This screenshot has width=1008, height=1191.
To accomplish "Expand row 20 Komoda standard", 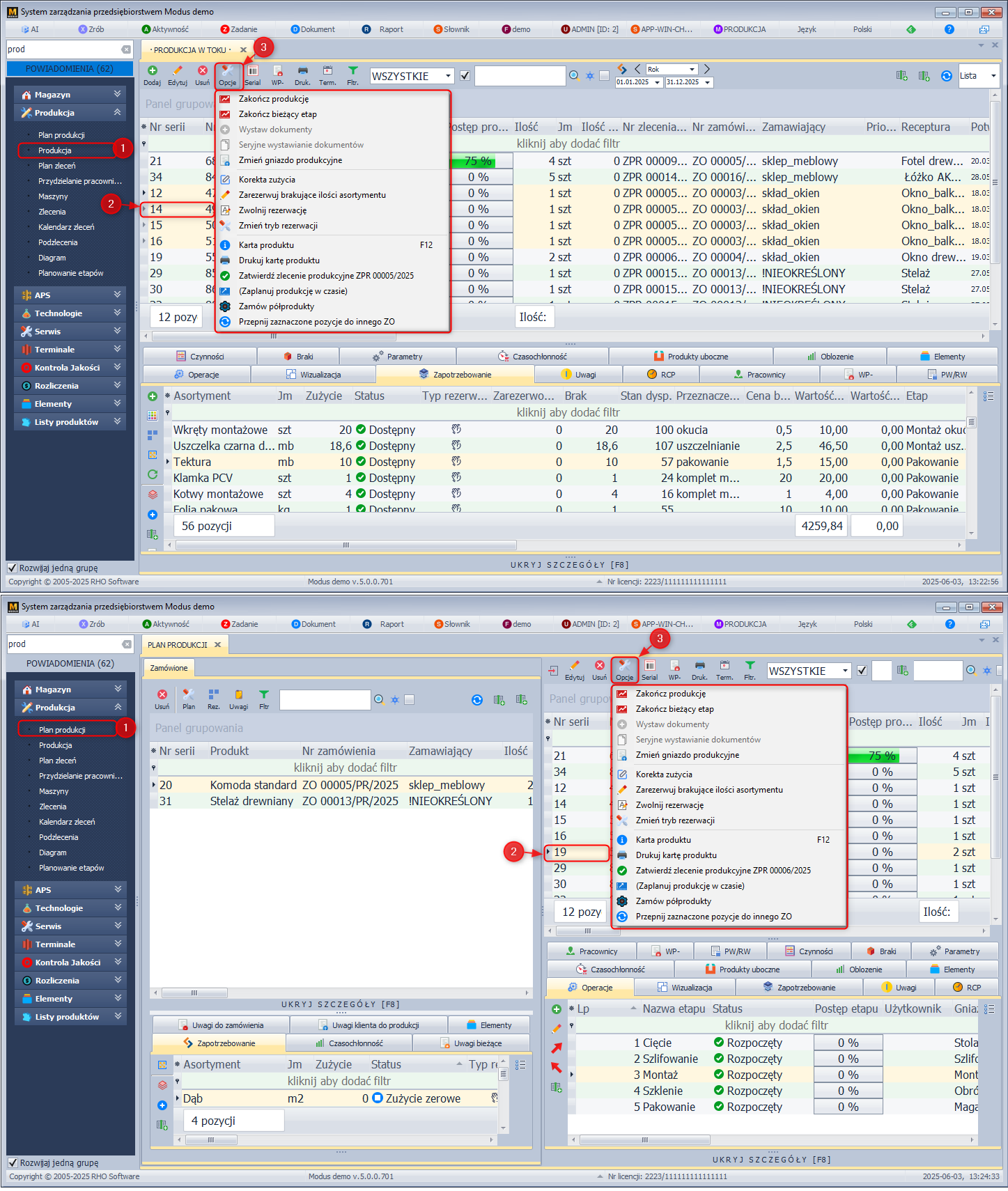I will [154, 785].
